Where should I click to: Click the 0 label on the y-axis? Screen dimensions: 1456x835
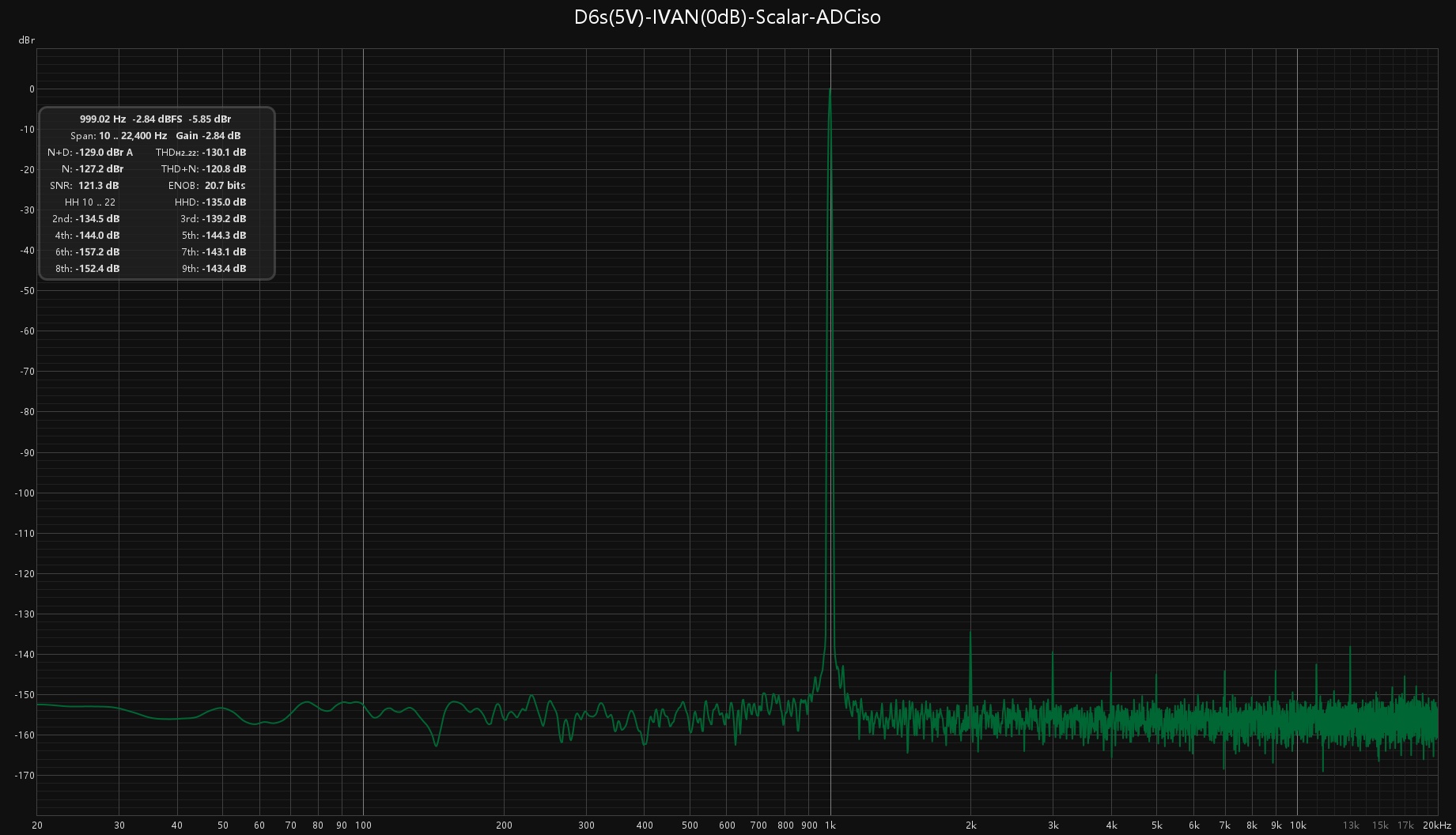(x=32, y=89)
